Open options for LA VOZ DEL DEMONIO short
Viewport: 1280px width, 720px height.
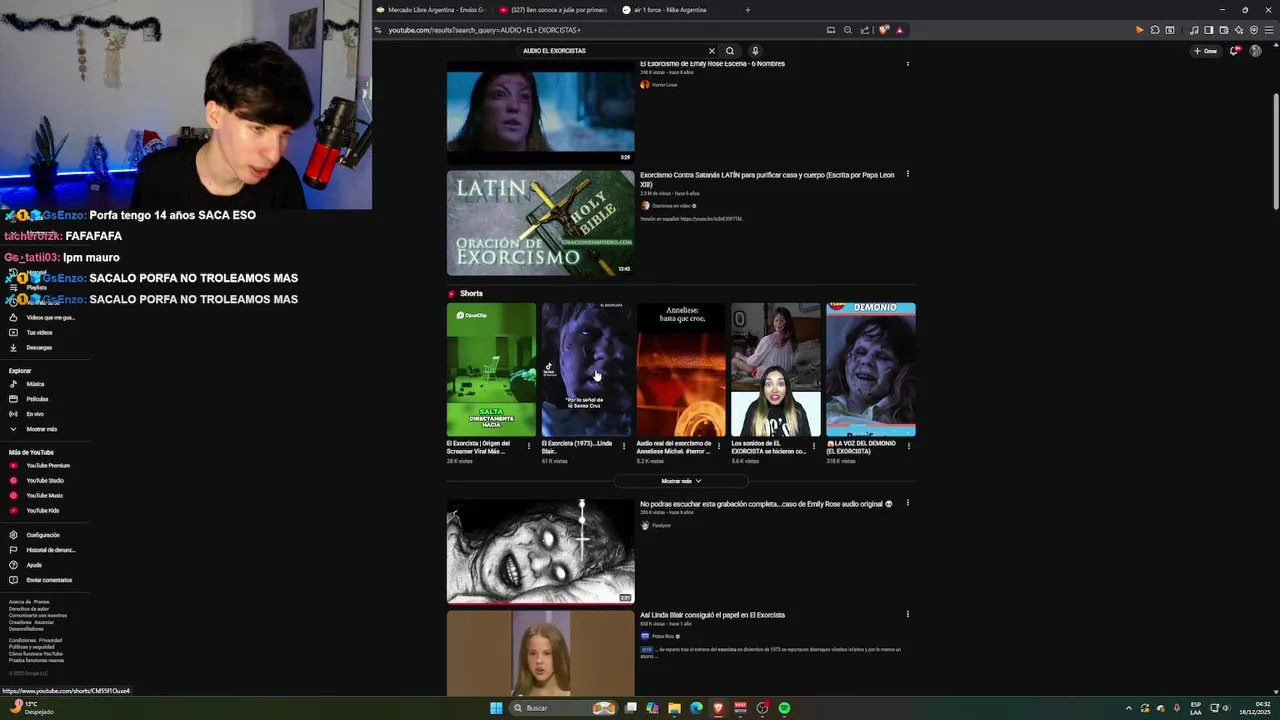click(908, 446)
